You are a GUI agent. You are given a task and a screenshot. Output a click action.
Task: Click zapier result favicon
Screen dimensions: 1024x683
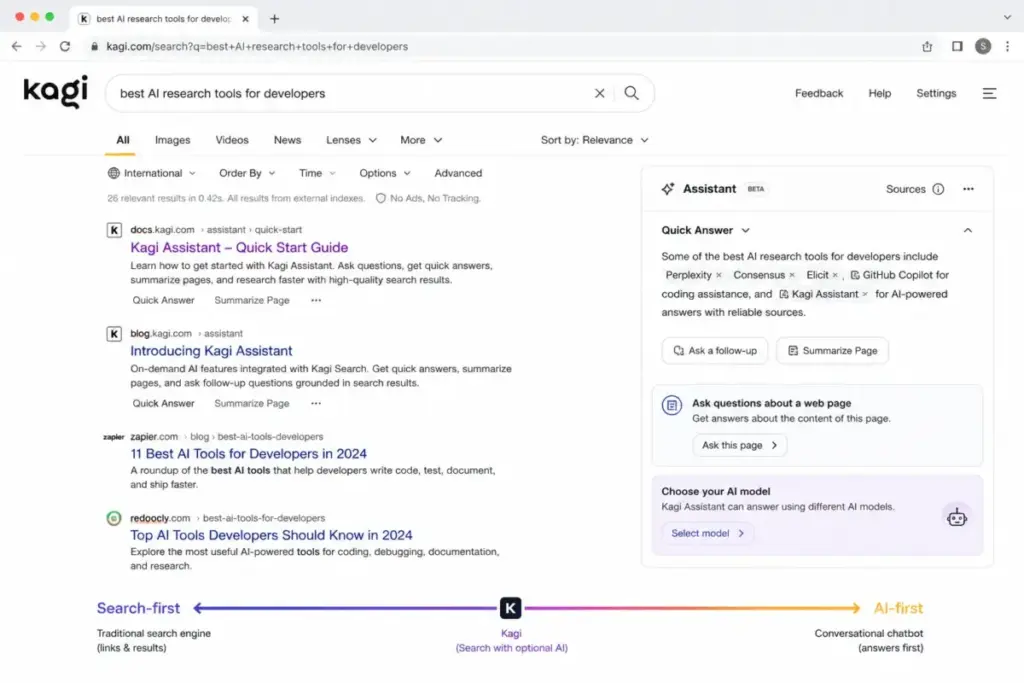click(114, 437)
